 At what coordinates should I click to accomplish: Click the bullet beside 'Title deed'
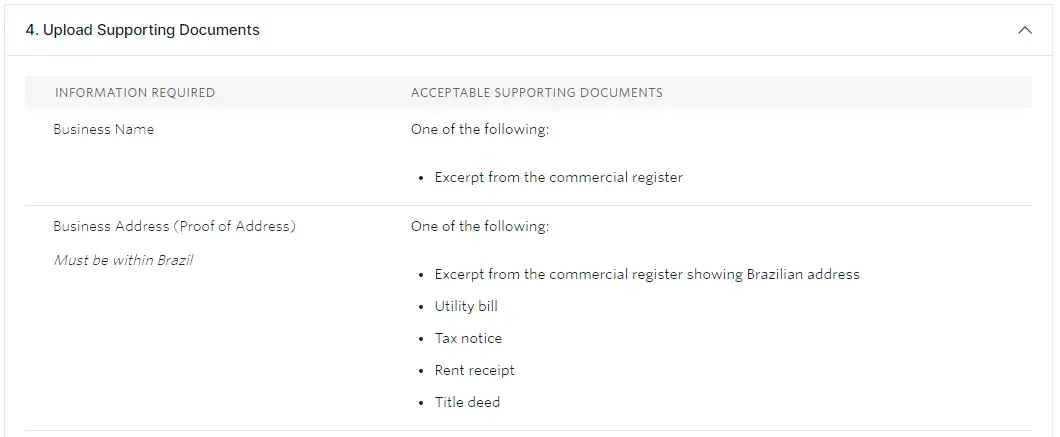point(423,403)
